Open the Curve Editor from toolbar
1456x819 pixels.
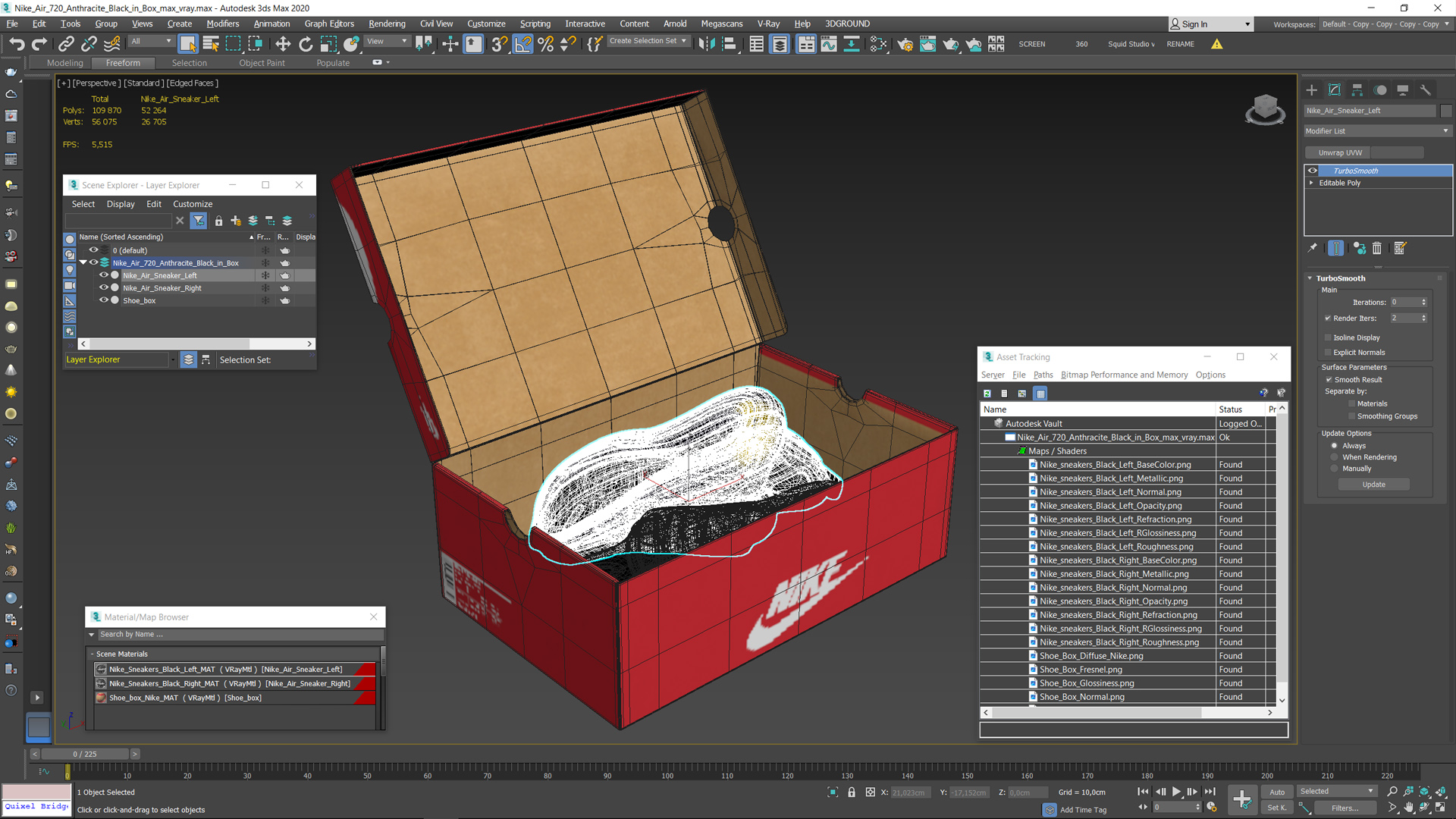coord(829,44)
